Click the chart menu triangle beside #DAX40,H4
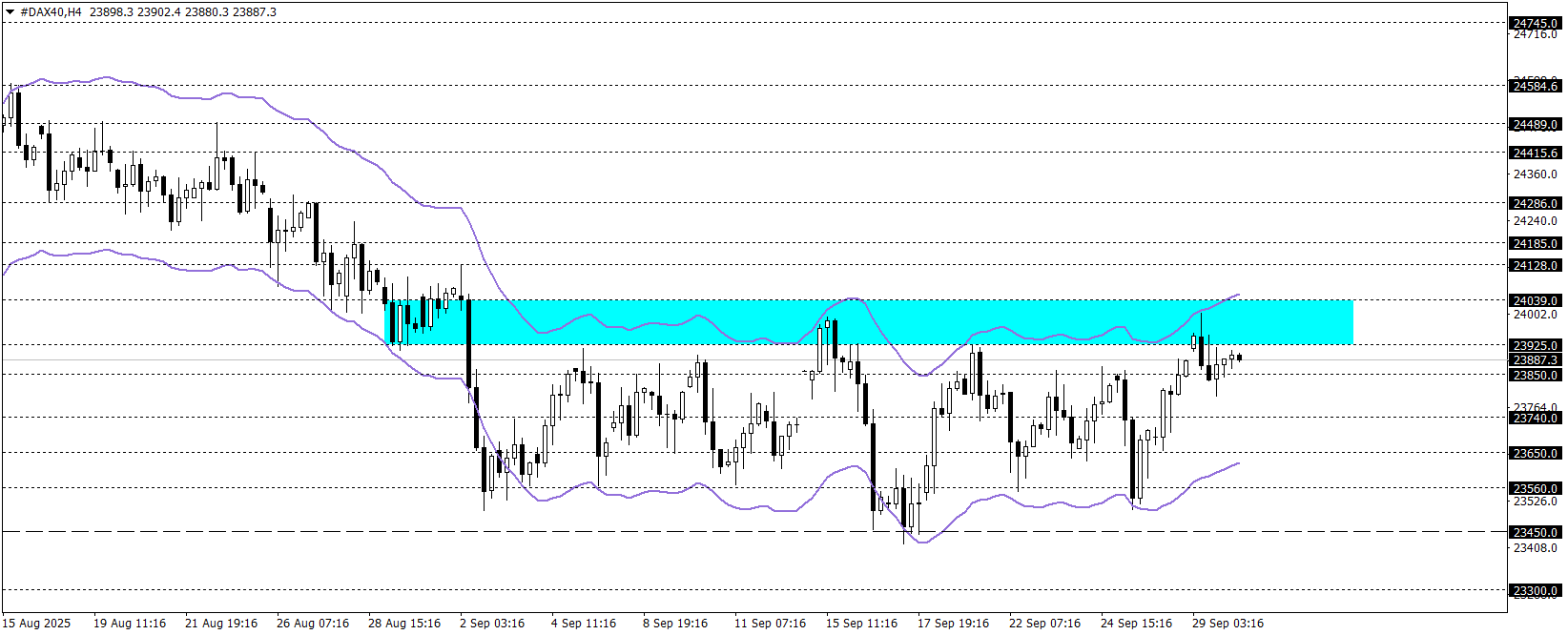This screenshot has width=1568, height=635. 10,12
